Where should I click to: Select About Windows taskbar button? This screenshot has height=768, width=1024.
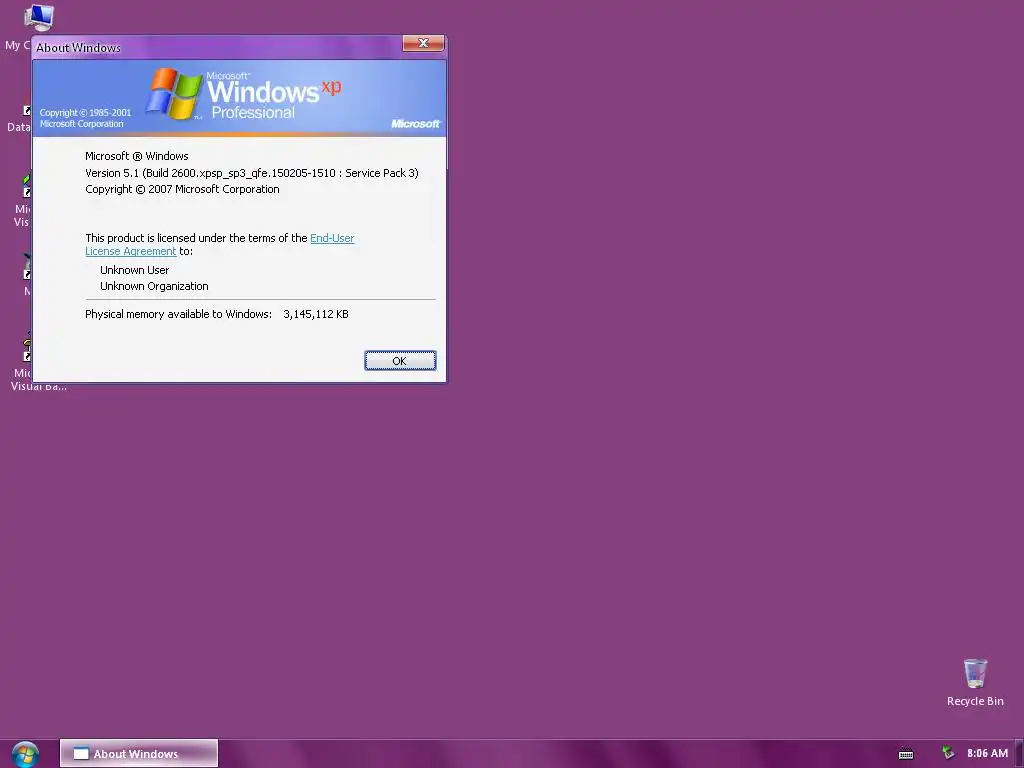[x=138, y=753]
